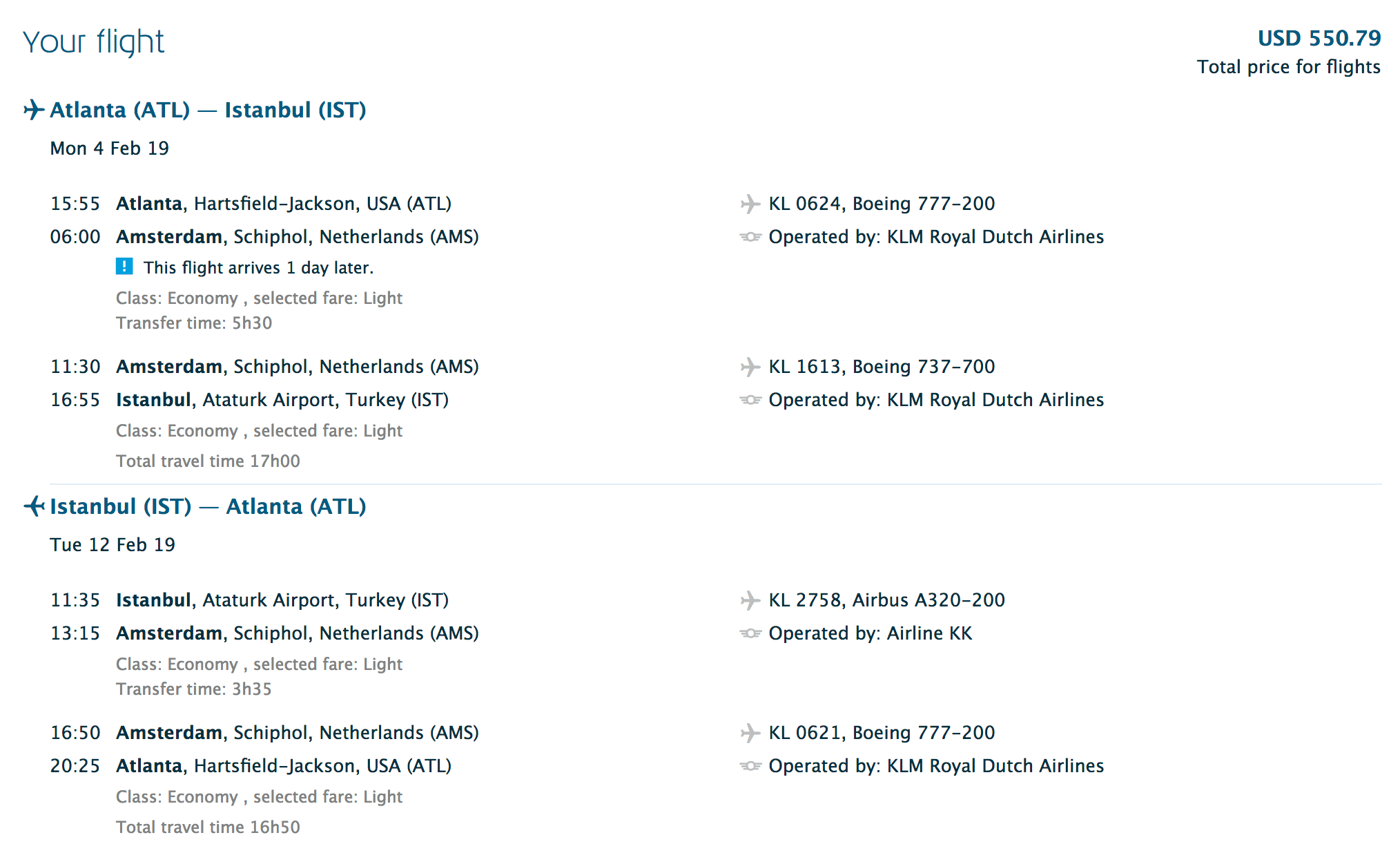
Task: Click the Total travel time 16h50 text
Action: point(208,827)
